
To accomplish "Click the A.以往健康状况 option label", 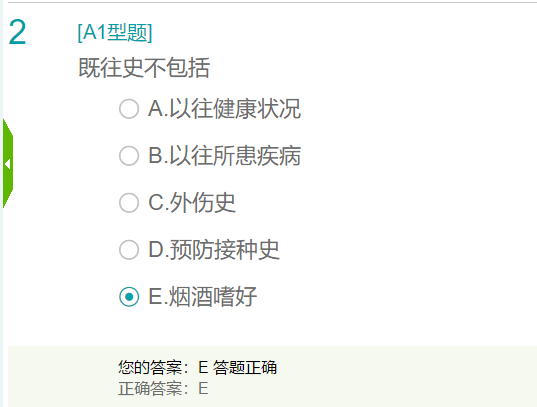I will point(224,109).
